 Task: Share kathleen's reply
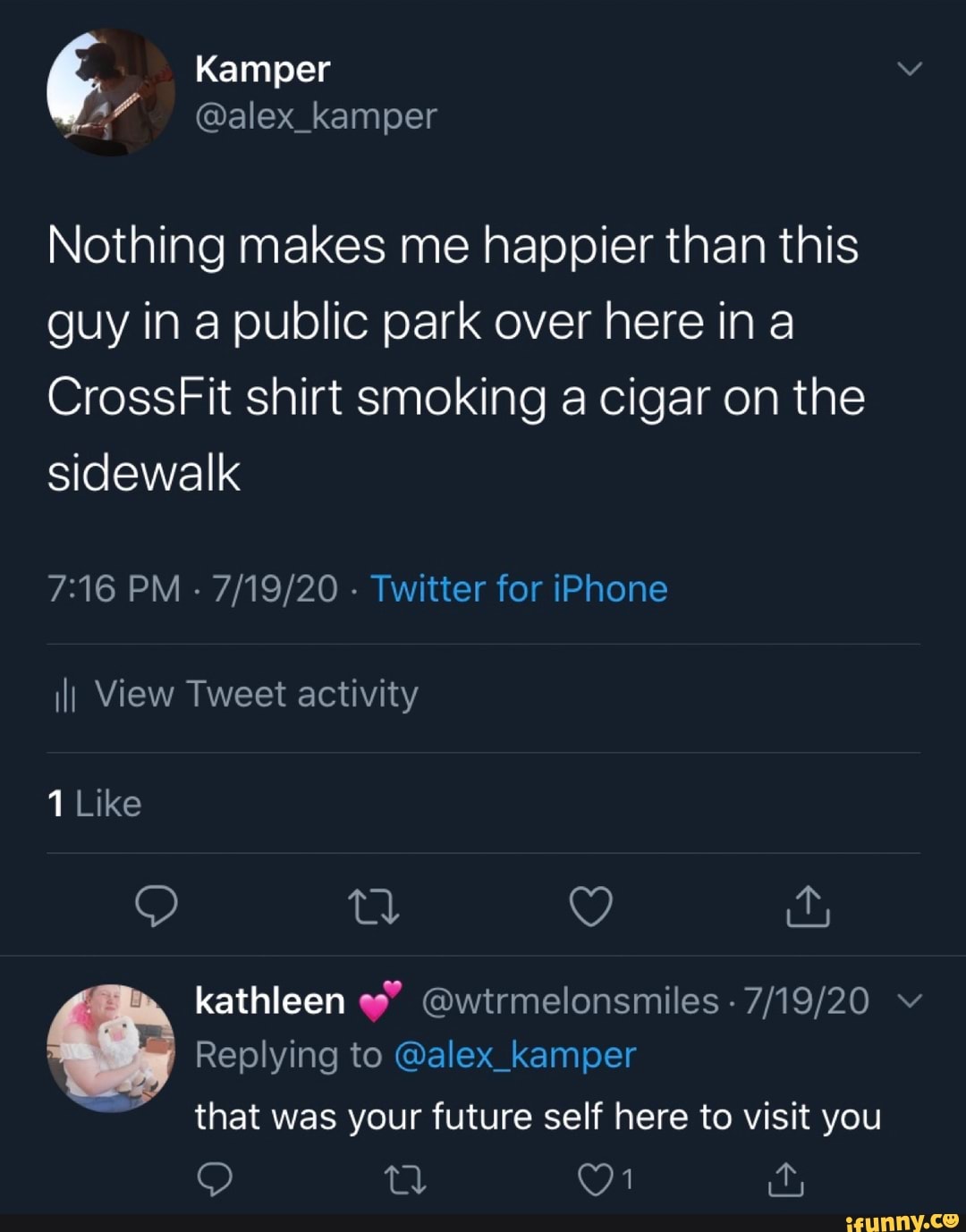pos(786,1181)
